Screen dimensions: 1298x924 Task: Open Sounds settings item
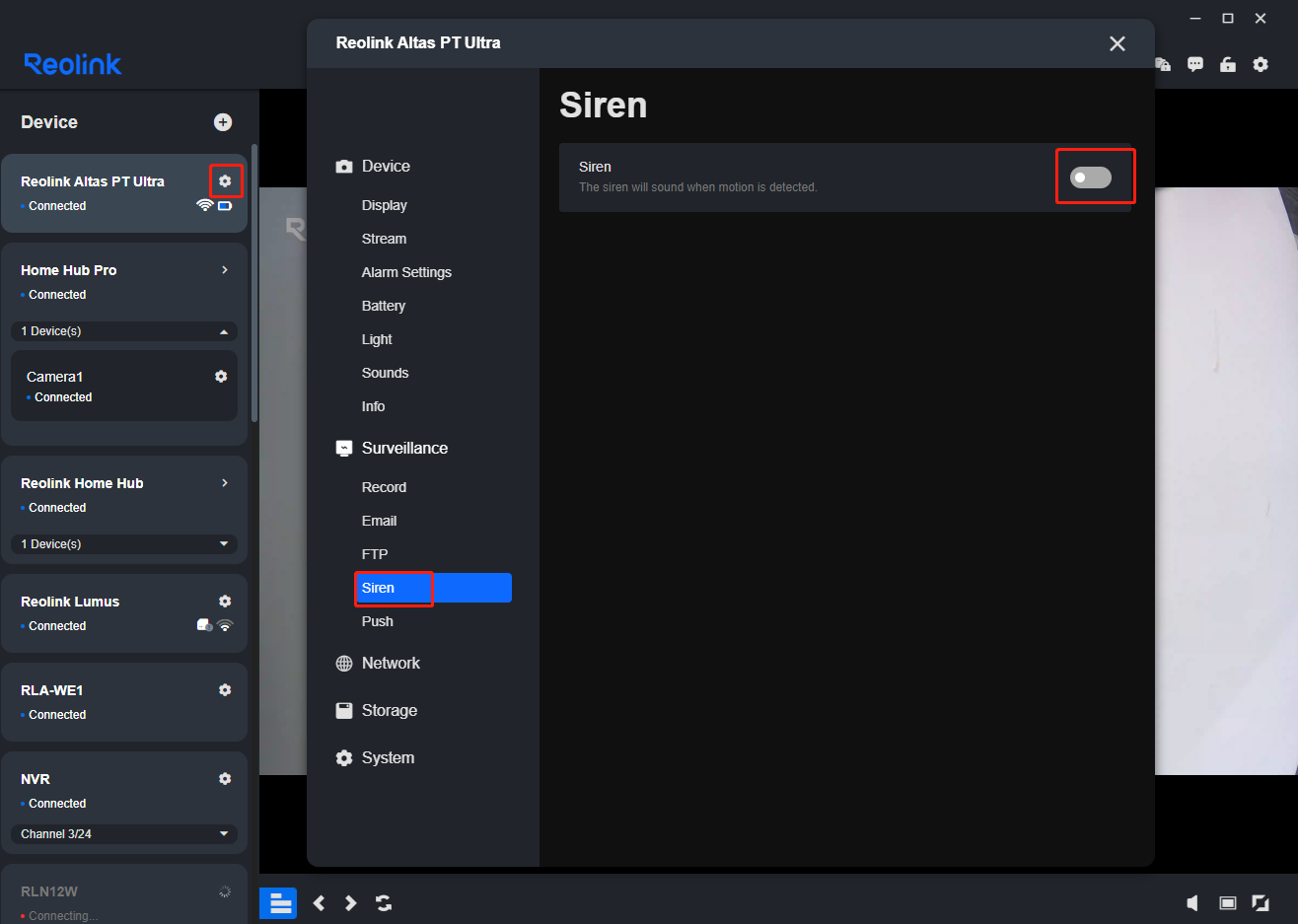pos(386,373)
